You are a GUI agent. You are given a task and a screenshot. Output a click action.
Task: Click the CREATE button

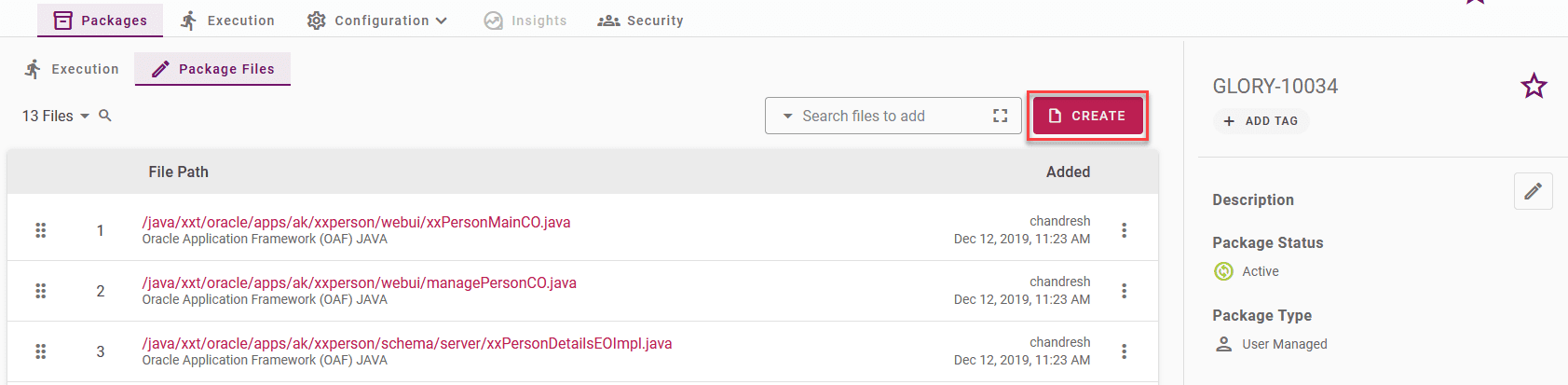pyautogui.click(x=1087, y=116)
